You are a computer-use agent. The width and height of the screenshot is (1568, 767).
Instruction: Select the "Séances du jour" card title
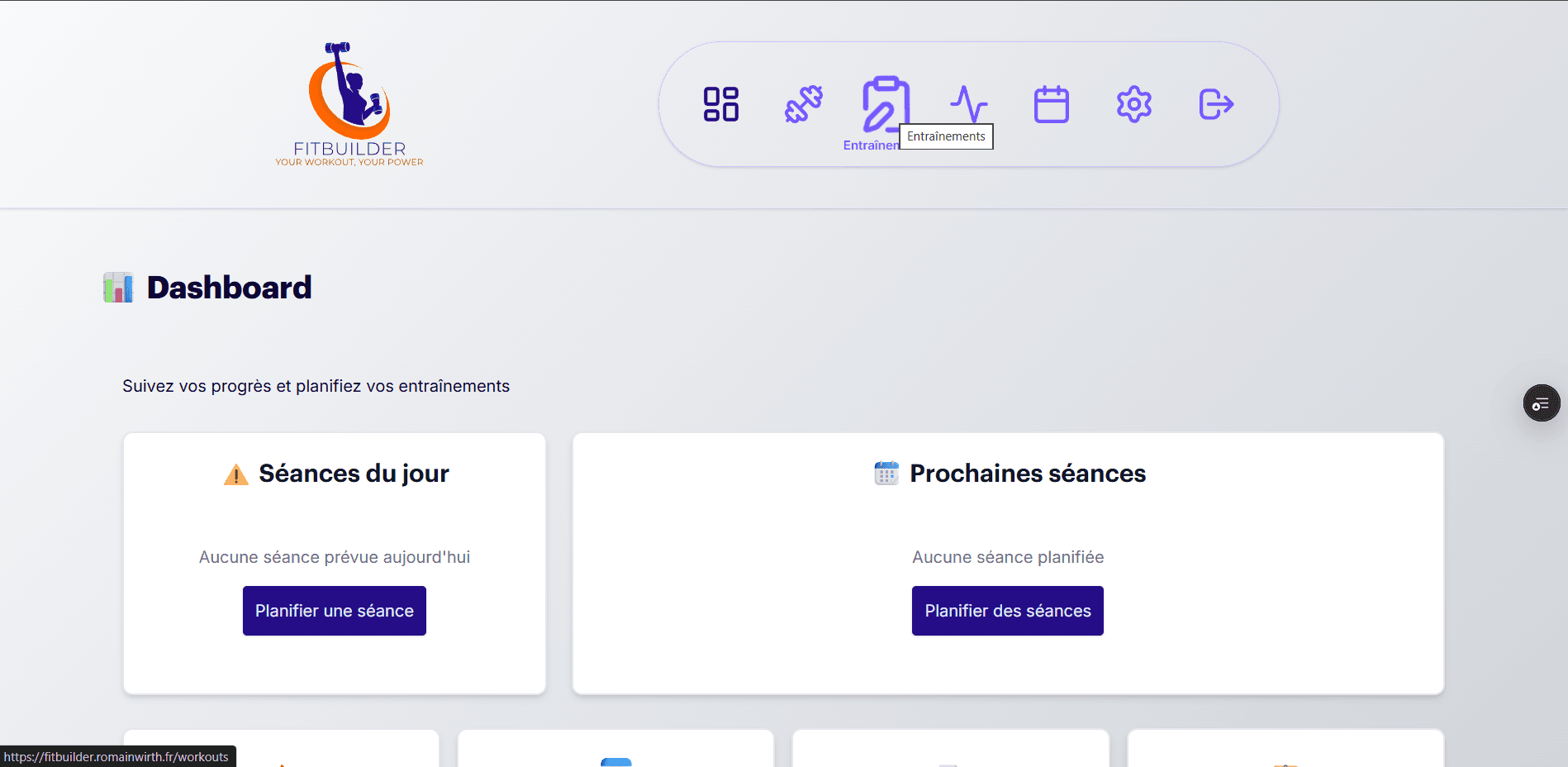tap(354, 474)
